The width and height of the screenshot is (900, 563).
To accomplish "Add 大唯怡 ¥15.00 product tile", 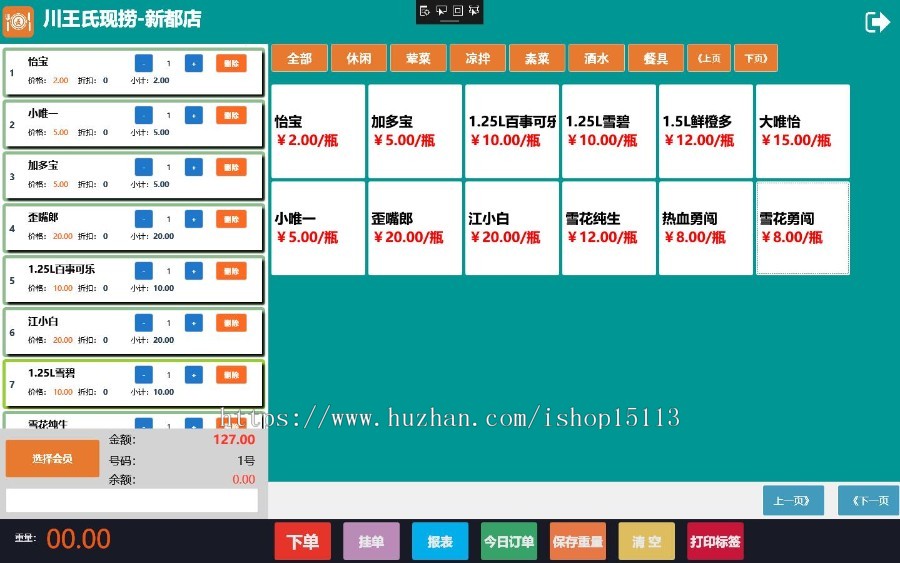I will point(803,131).
